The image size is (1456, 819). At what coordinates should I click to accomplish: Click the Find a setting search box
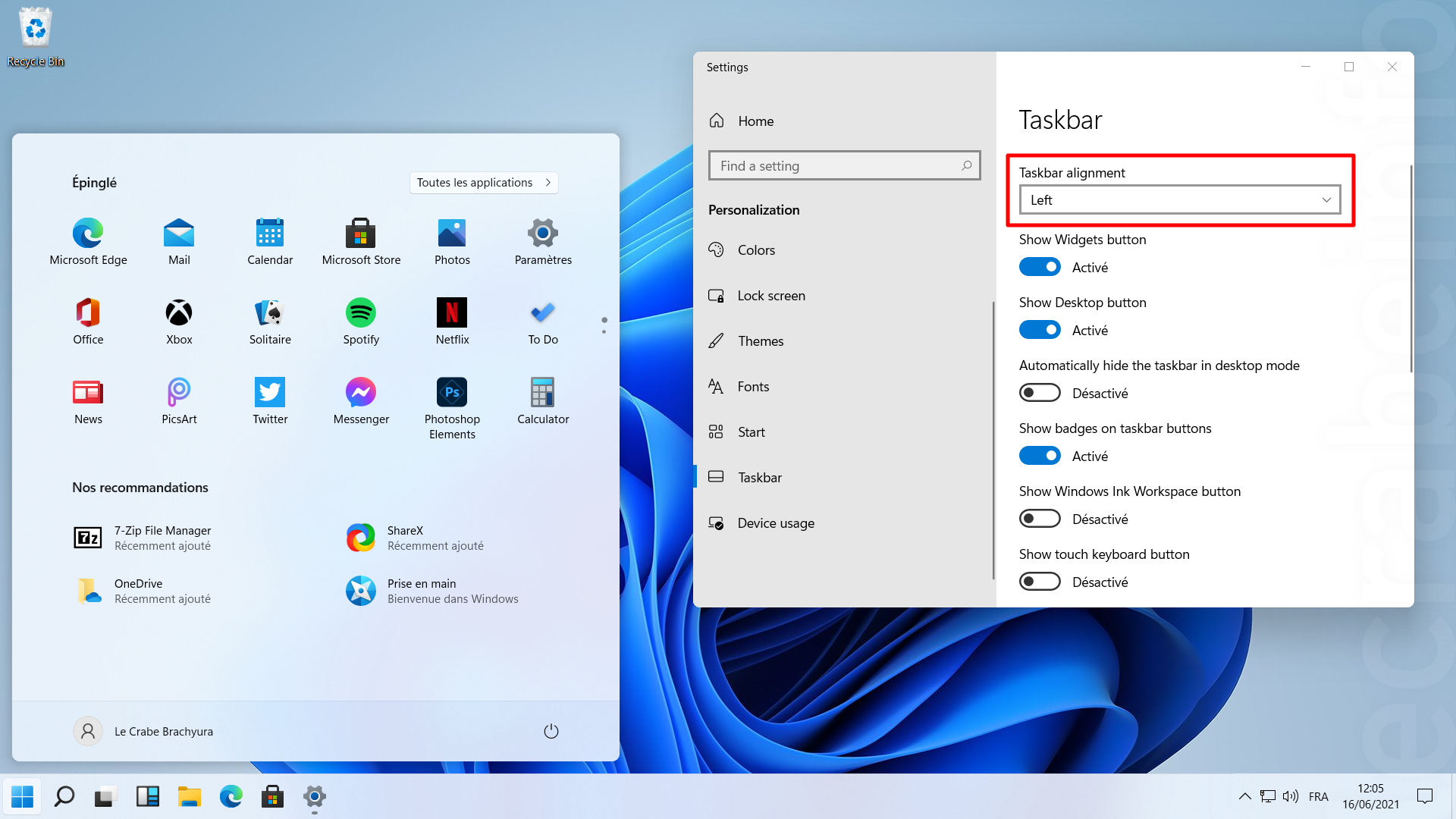pyautogui.click(x=844, y=165)
